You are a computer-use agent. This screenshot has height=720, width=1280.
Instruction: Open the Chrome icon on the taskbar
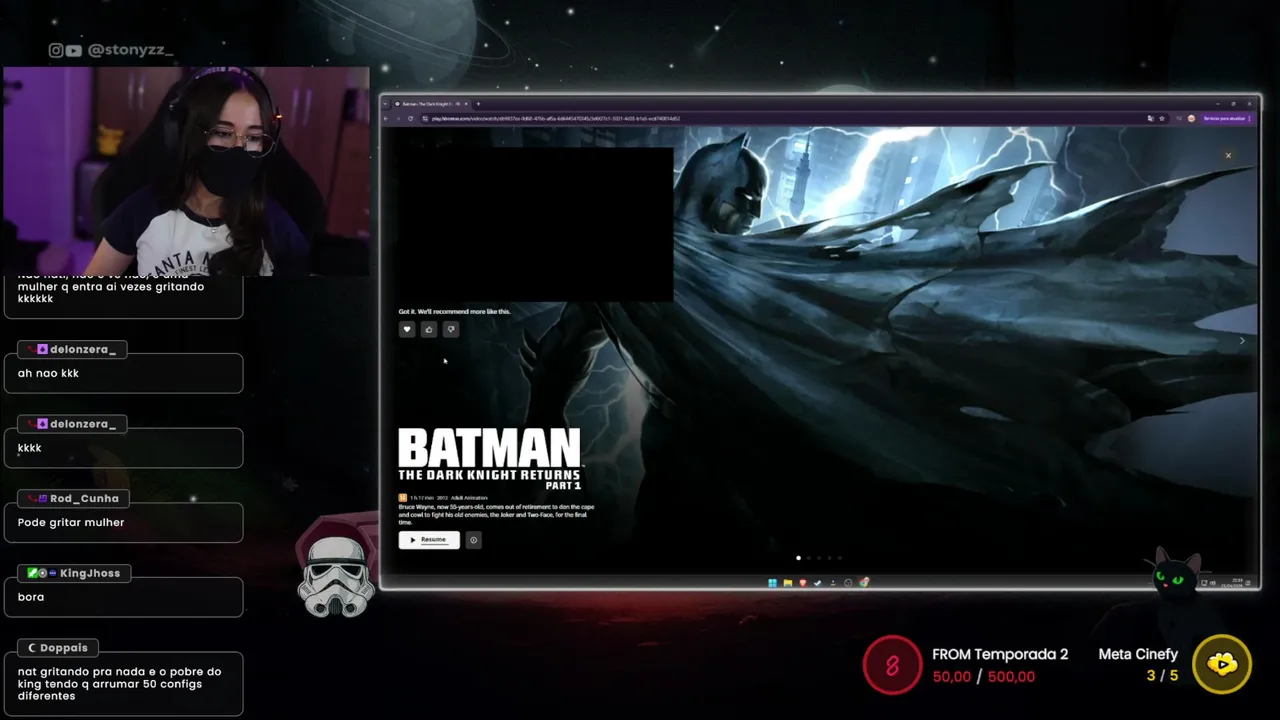(864, 582)
